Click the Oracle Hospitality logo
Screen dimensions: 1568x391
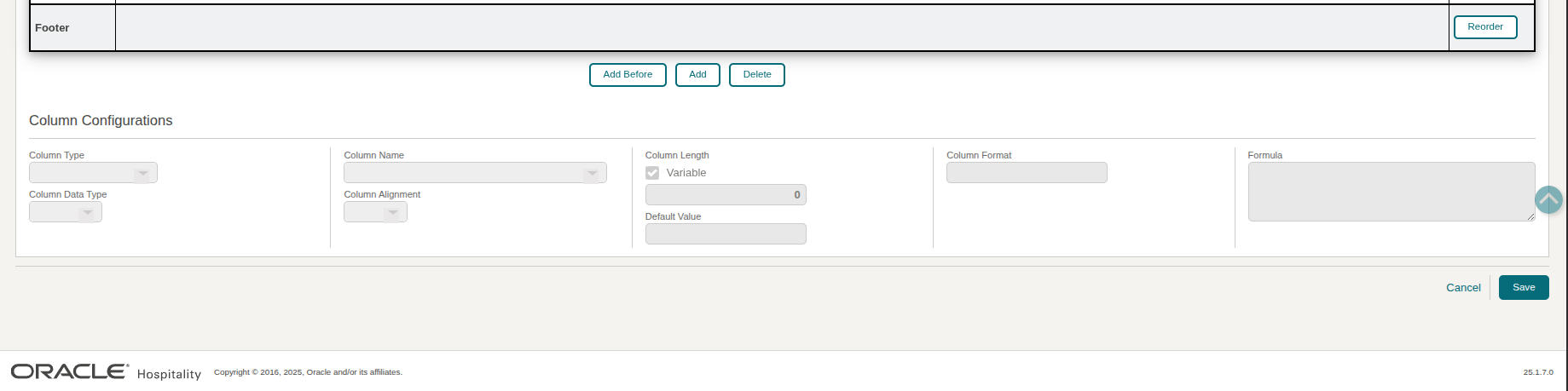tap(106, 372)
